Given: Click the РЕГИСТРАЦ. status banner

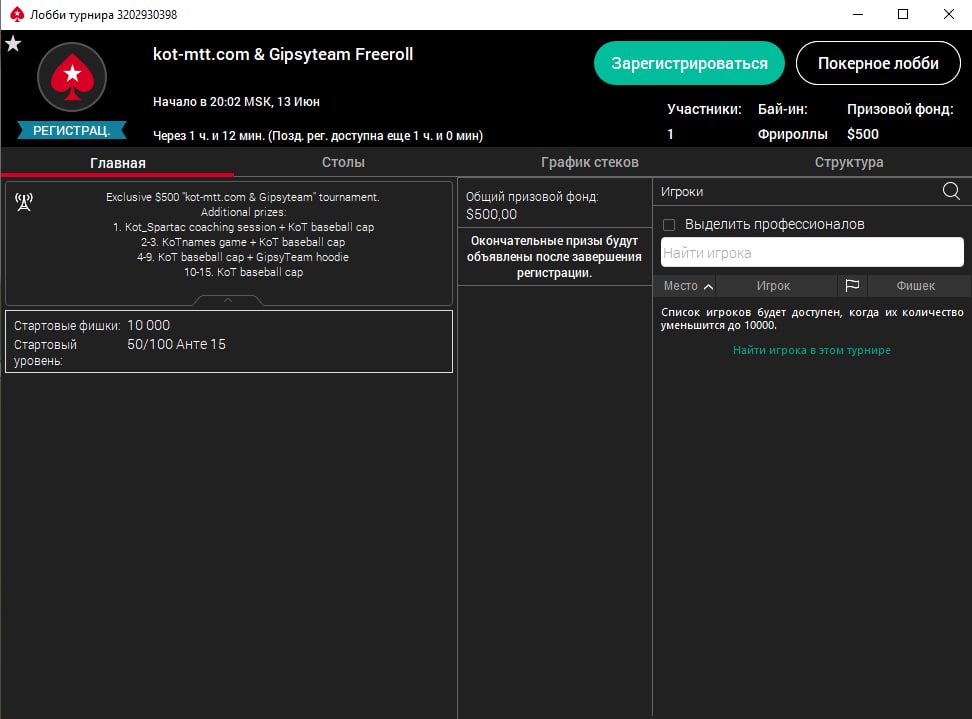Looking at the screenshot, I should click(x=72, y=130).
